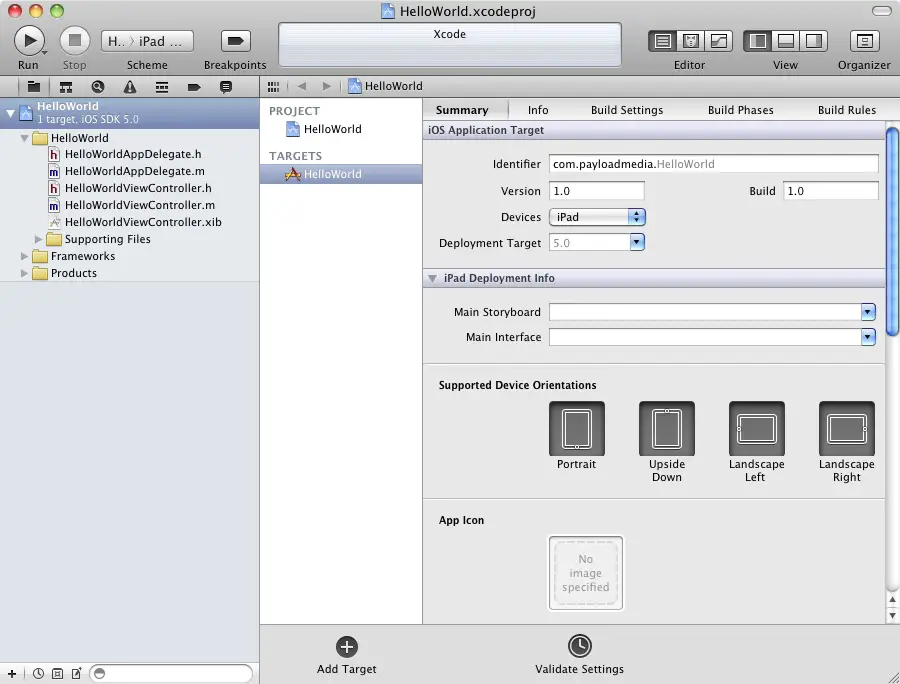
Task: Open the Breakpoints toggle in the toolbar
Action: pos(235,41)
